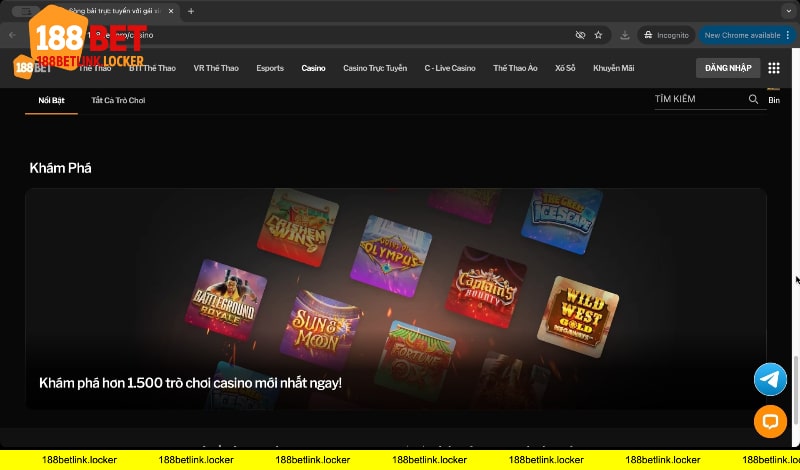
Task: Click the search magnifier icon
Action: point(753,100)
